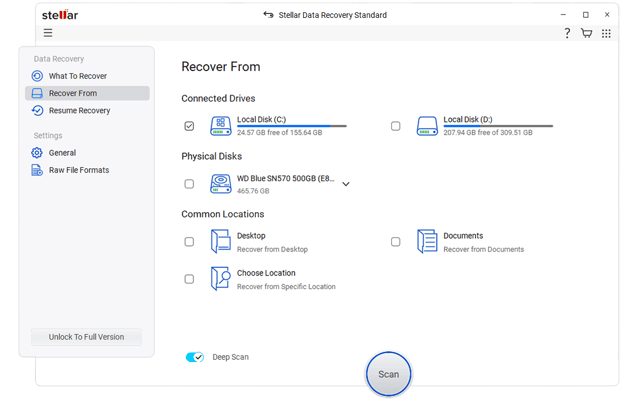Viewport: 625px width, 404px height.
Task: Click the Raw File Formats icon
Action: click(37, 170)
